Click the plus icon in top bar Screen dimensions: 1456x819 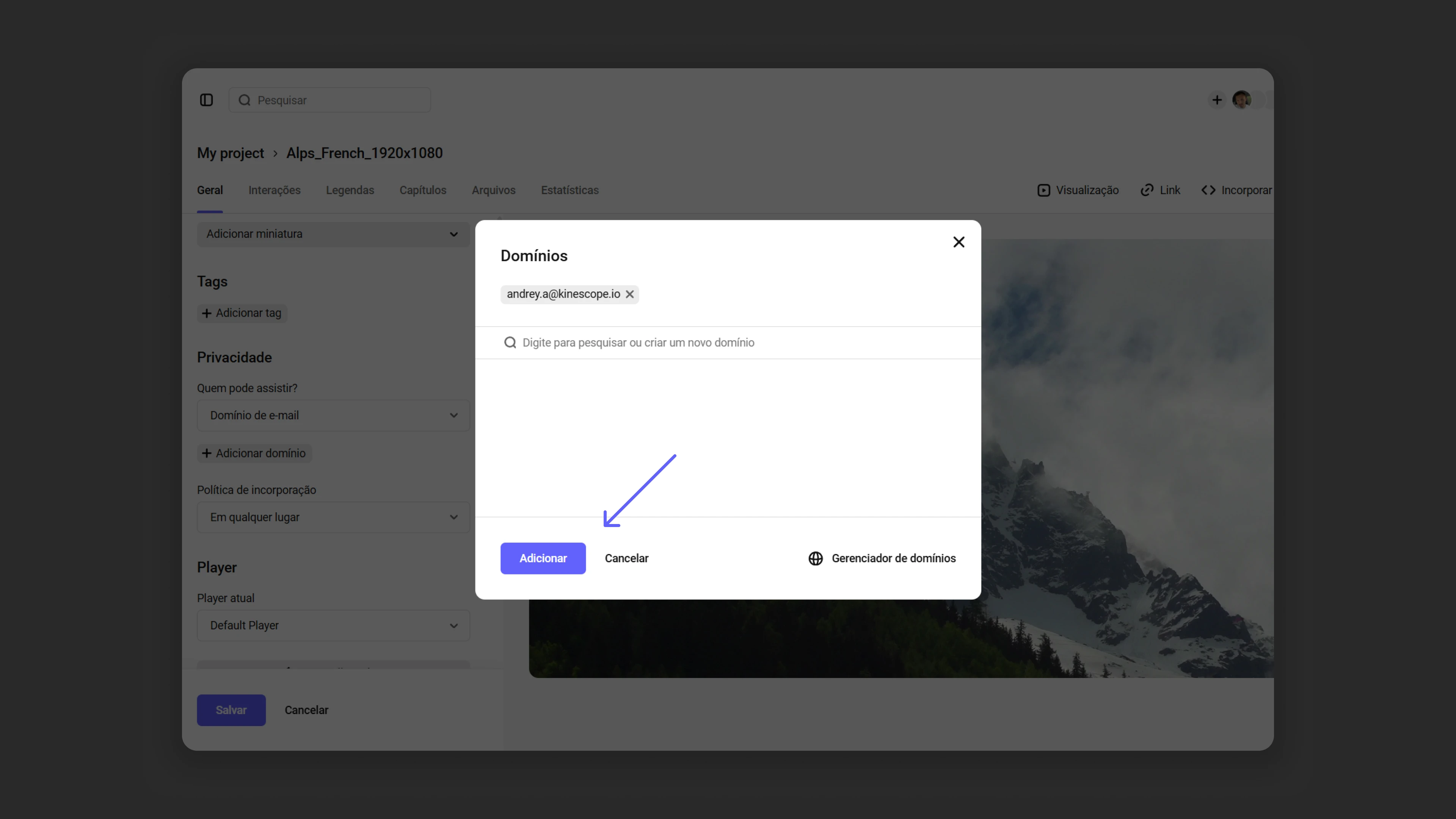(x=1217, y=100)
